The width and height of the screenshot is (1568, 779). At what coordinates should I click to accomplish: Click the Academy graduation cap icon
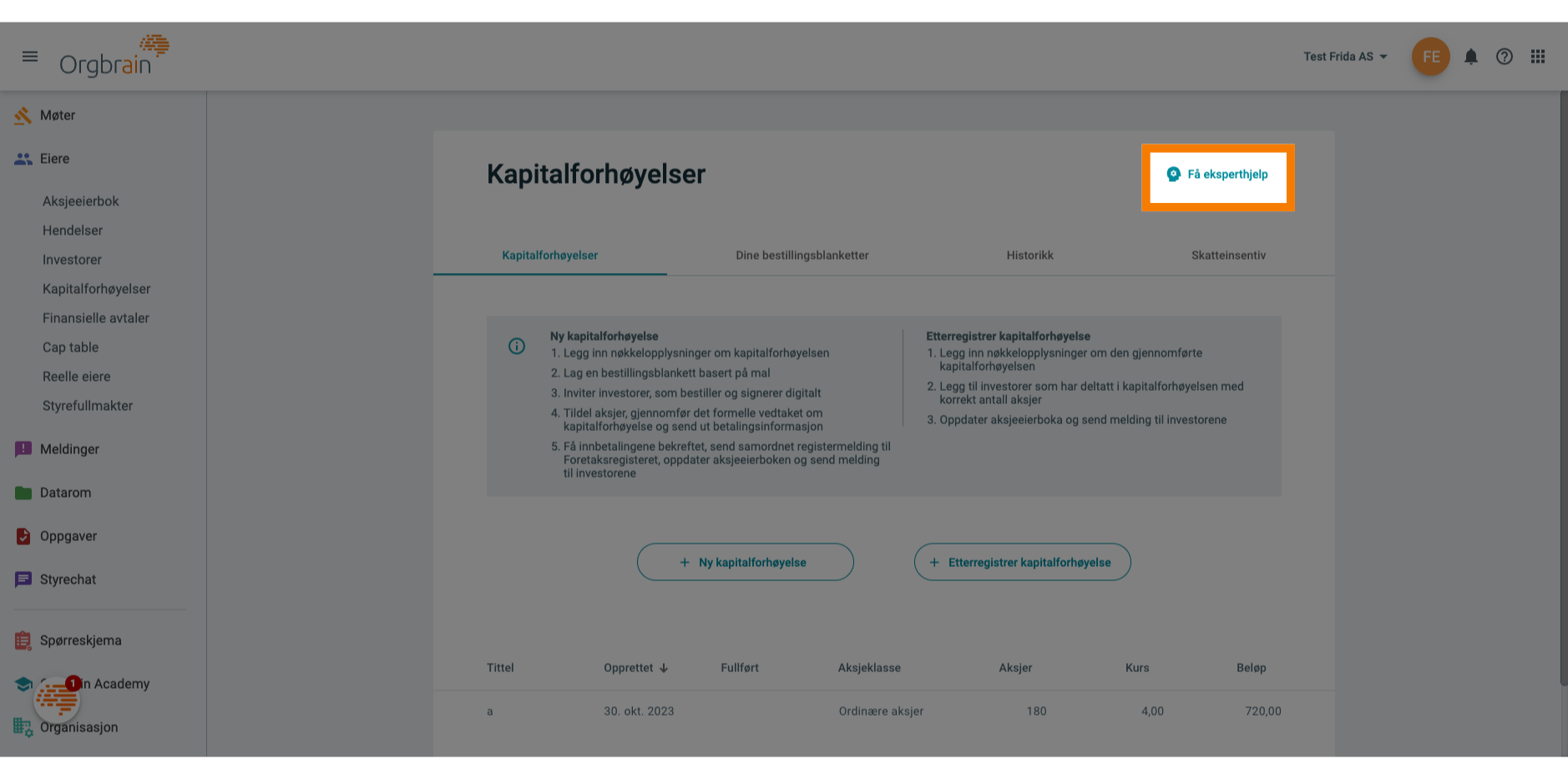click(23, 684)
